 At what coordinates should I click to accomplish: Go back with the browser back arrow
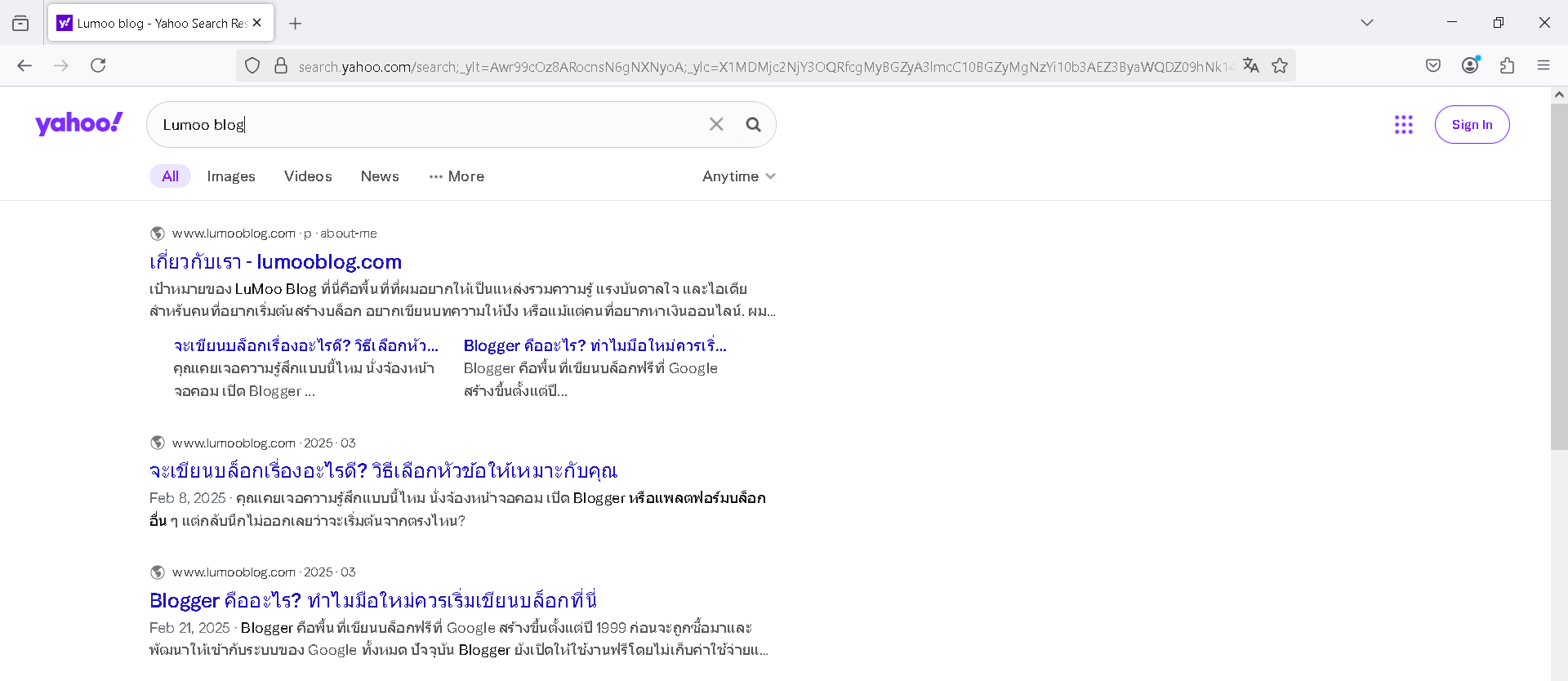pos(24,65)
